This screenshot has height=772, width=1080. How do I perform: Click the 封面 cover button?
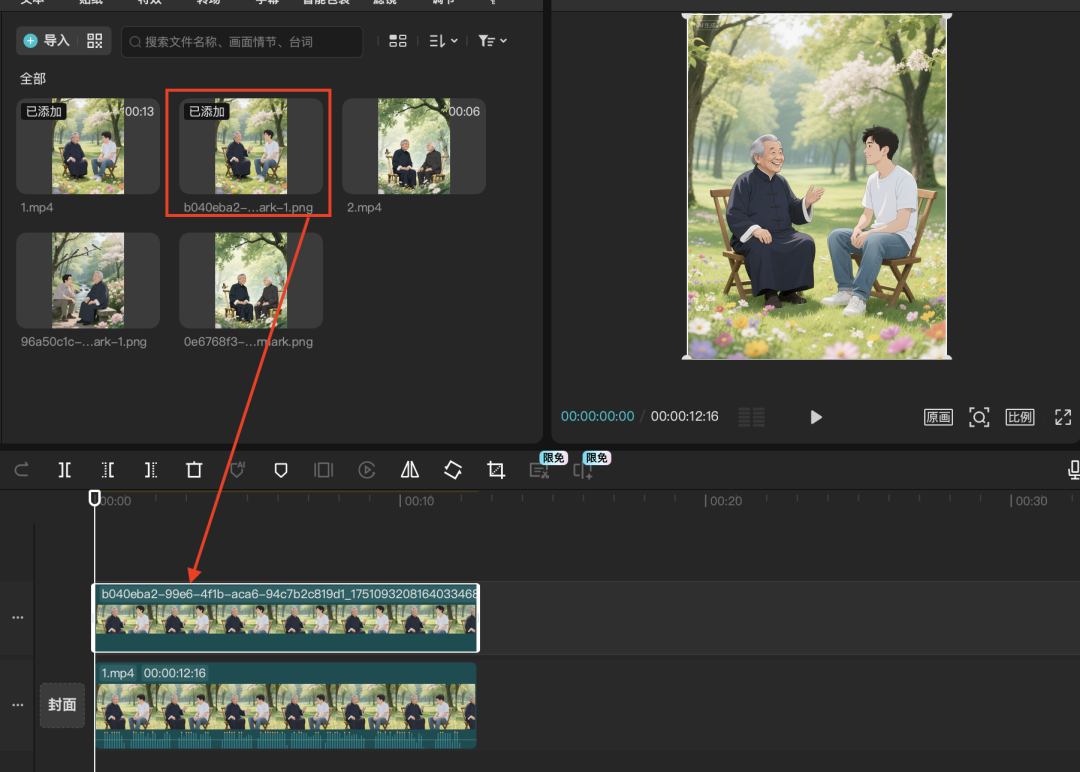coord(62,705)
